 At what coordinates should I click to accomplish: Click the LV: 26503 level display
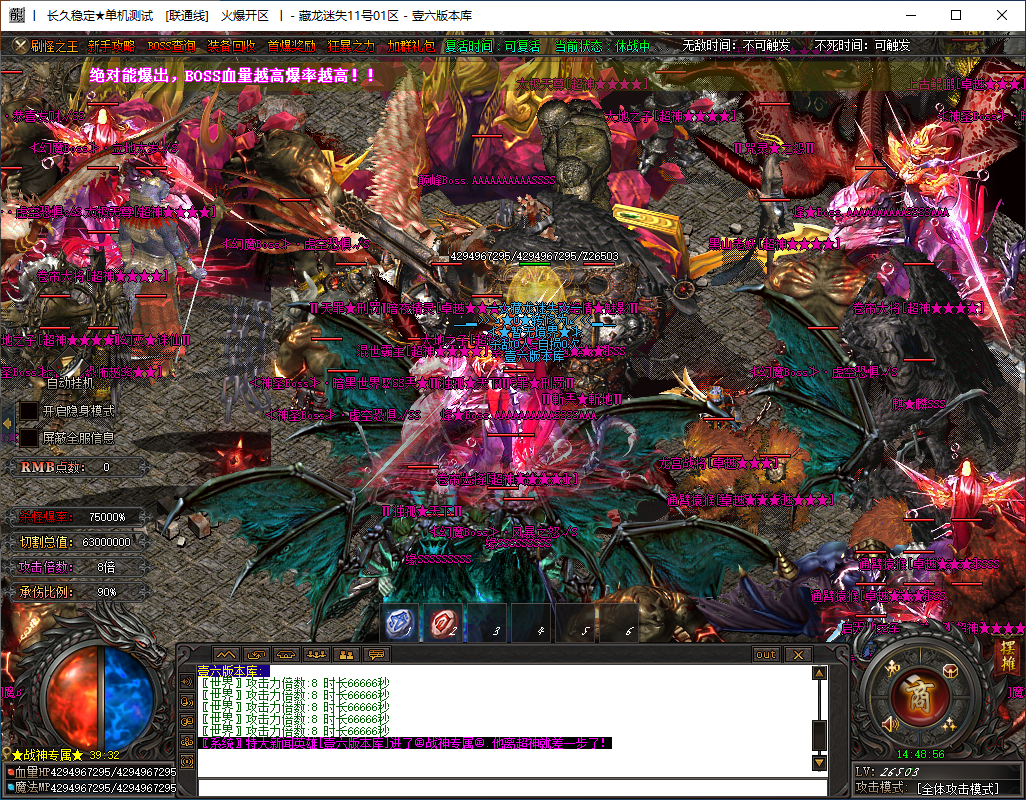click(887, 772)
